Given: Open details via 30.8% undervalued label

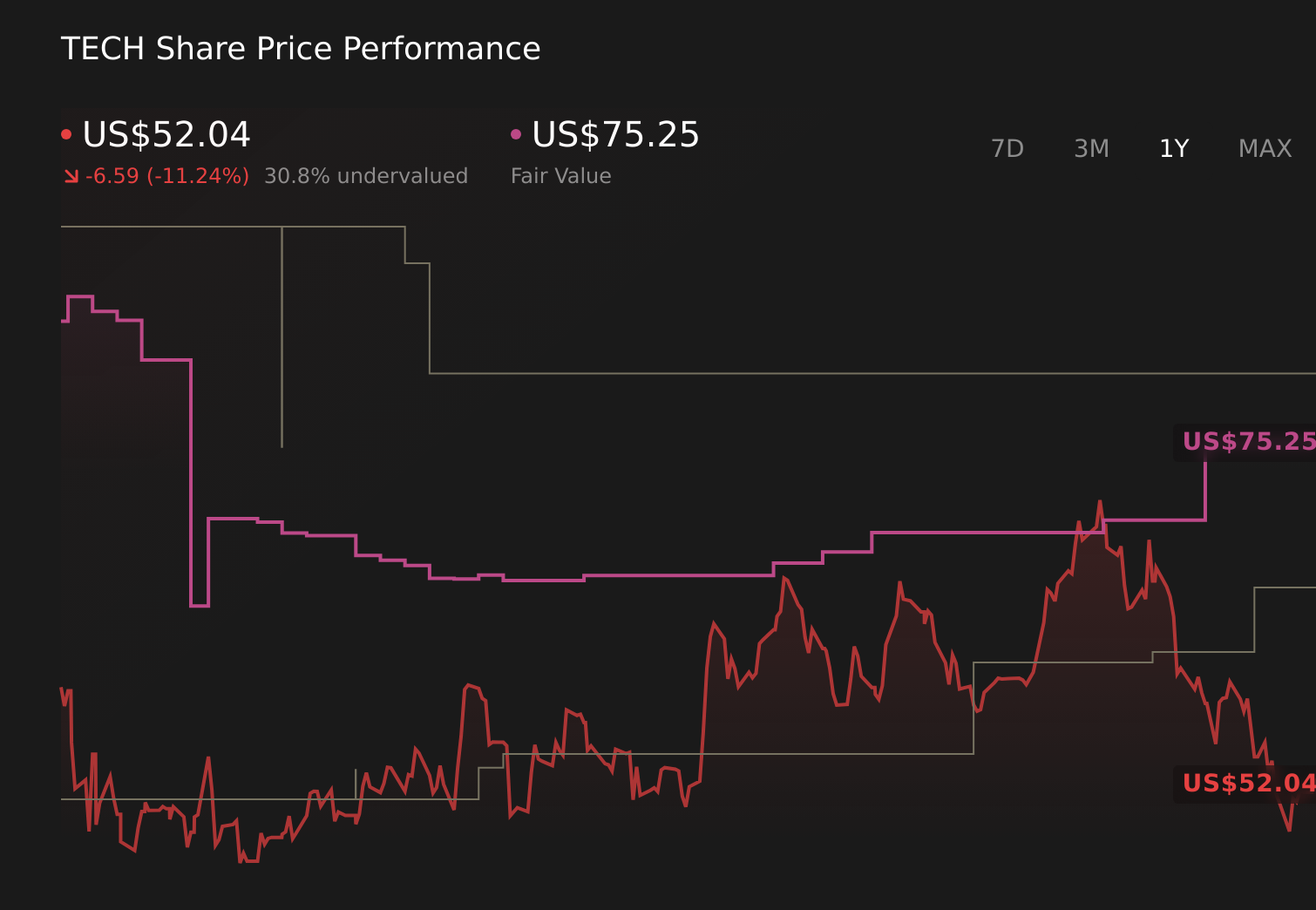Looking at the screenshot, I should click(x=366, y=175).
